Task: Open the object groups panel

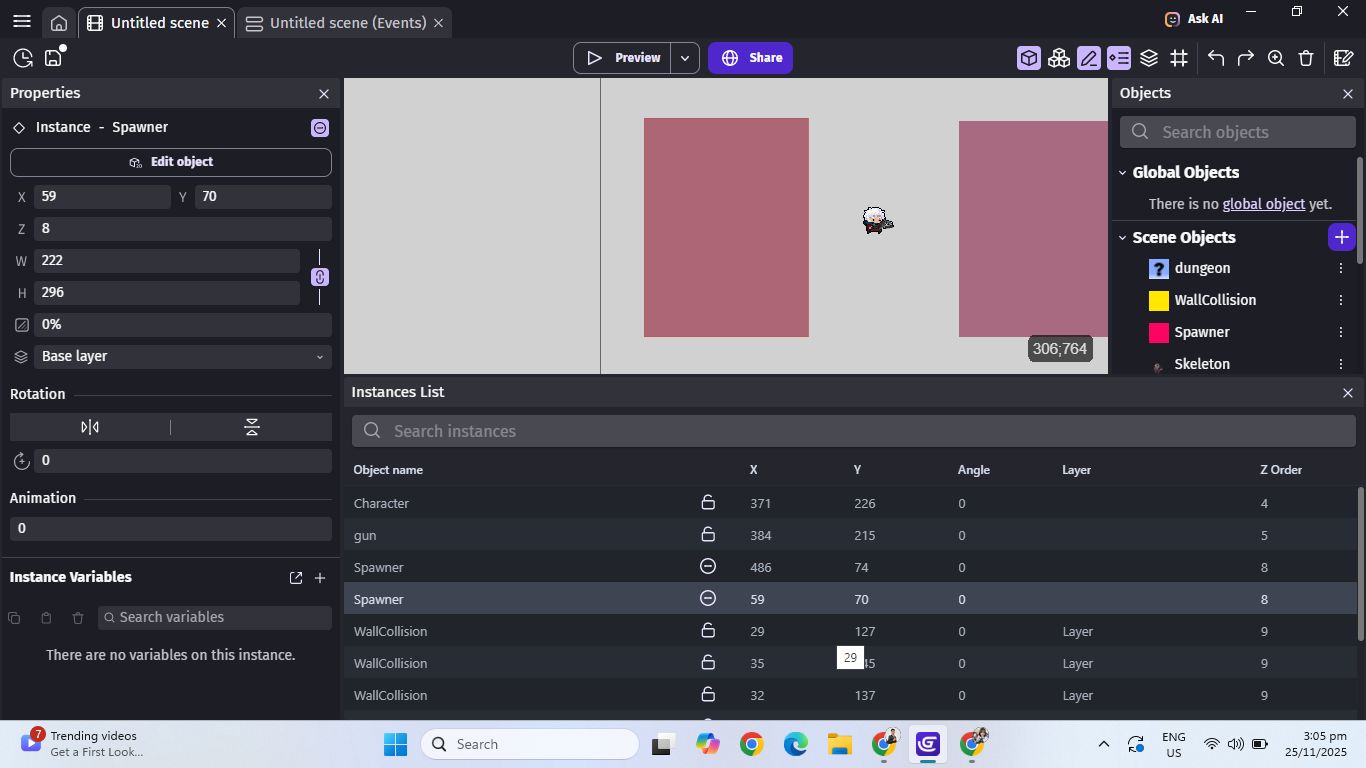Action: 1059,58
